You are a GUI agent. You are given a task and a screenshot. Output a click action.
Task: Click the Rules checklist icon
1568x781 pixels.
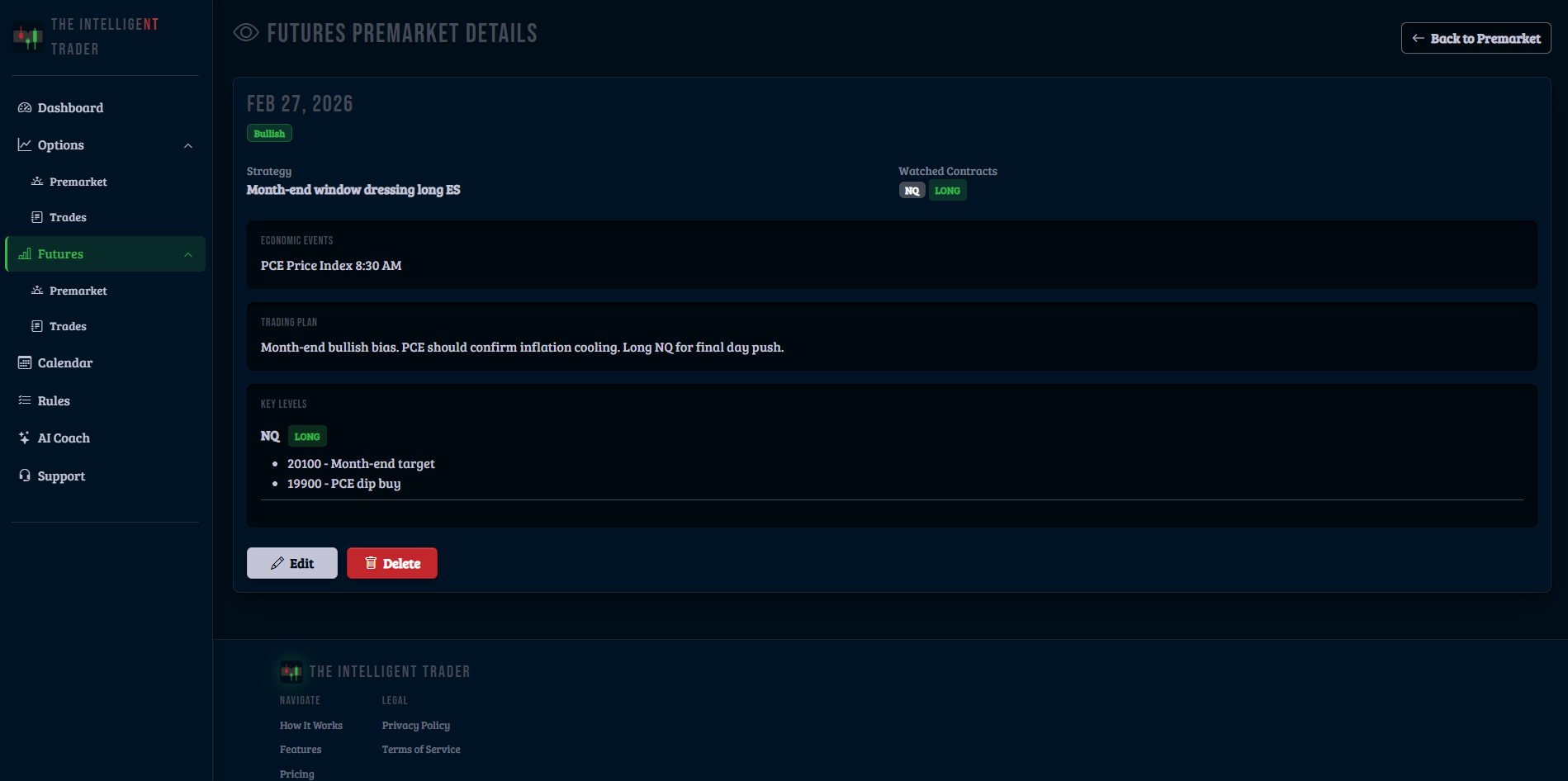25,400
